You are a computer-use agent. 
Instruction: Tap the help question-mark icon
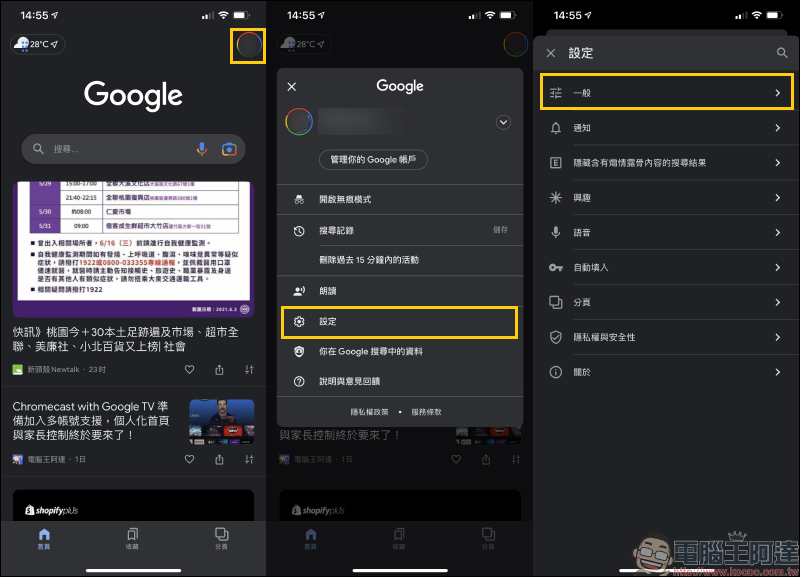(299, 381)
